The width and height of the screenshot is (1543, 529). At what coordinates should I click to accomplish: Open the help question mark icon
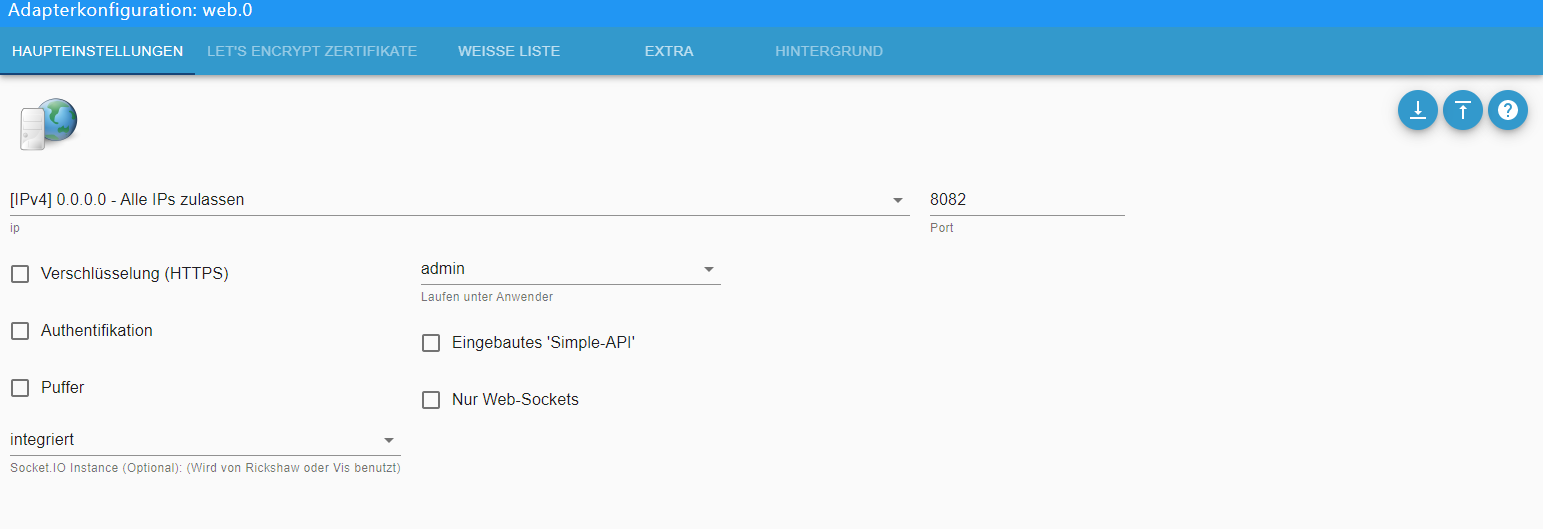(1508, 110)
